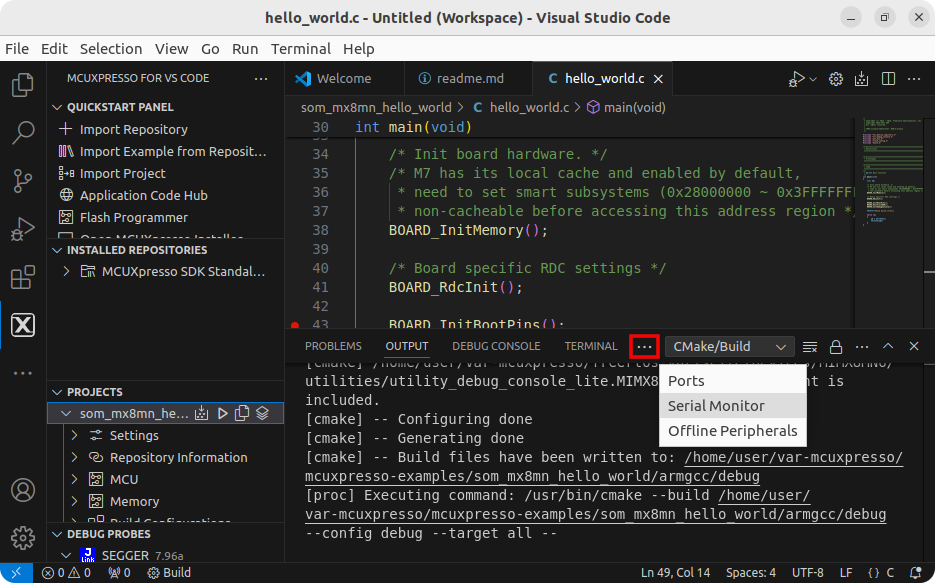Open the Extensions view icon
The image size is (935, 583).
tap(22, 277)
